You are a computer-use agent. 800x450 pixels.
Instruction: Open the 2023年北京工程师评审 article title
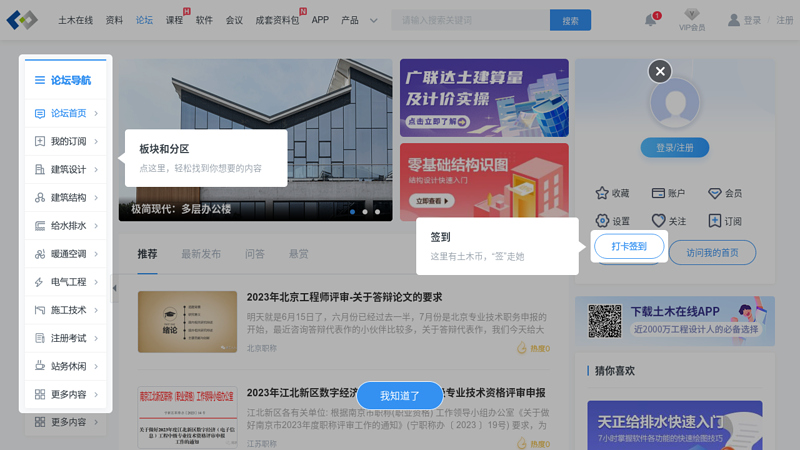pos(344,297)
